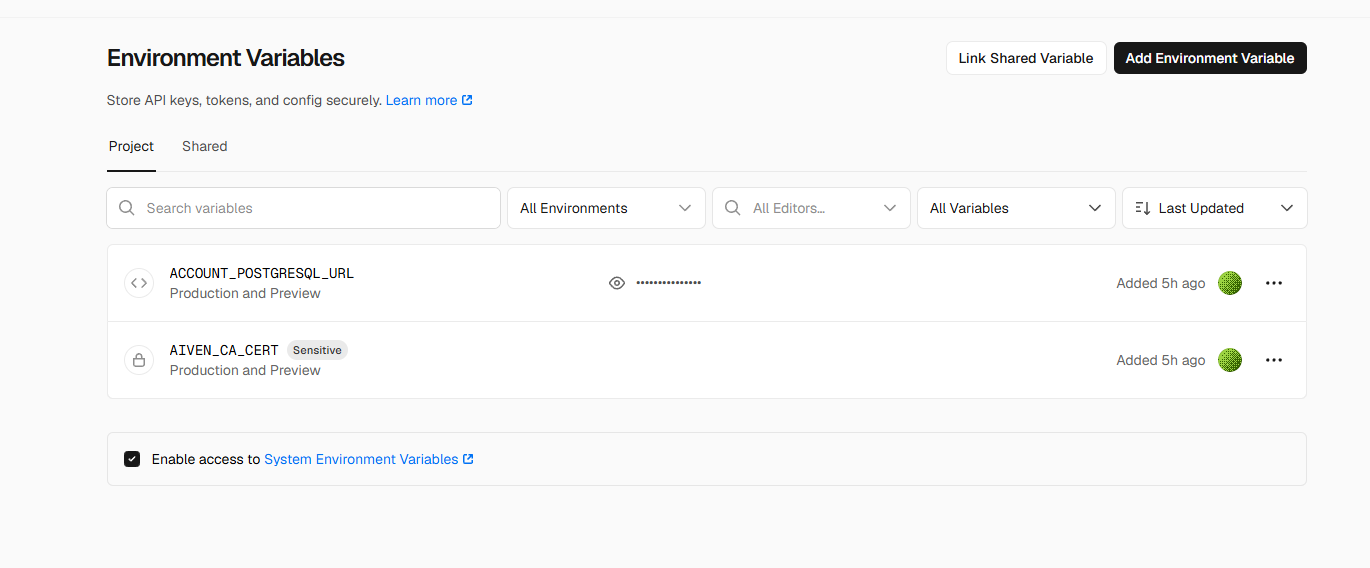Viewport: 1370px width, 568px height.
Task: Click the lock icon beside AIVEN_CA_CERT
Action: tap(139, 360)
